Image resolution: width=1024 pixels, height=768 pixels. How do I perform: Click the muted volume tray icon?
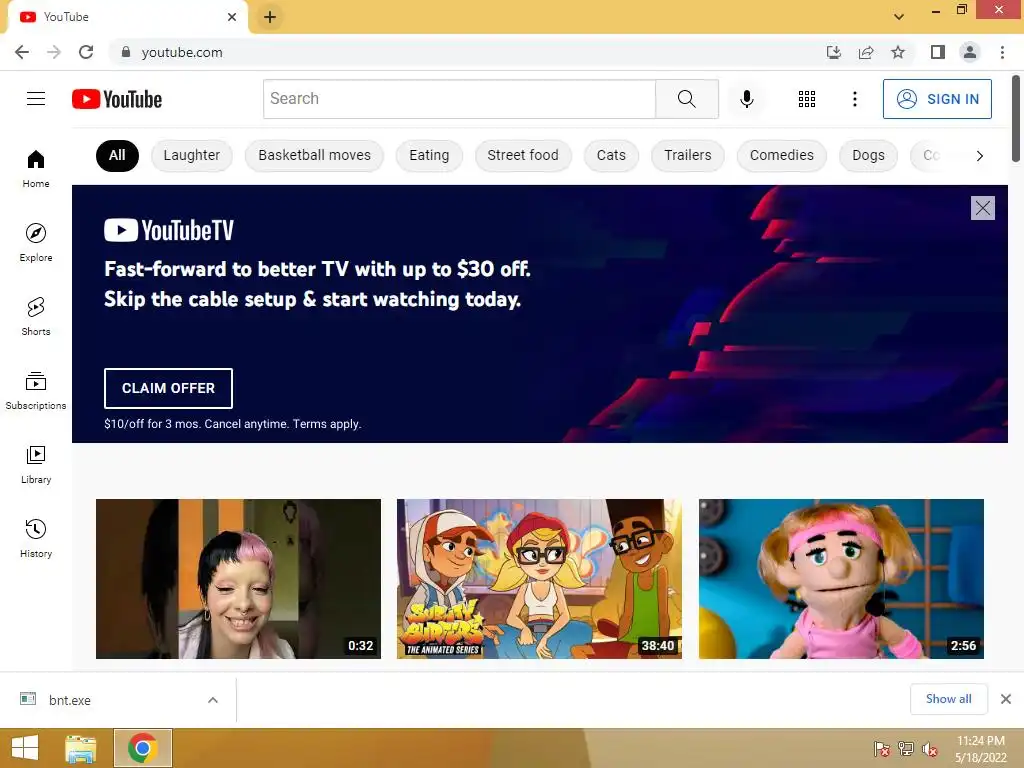pyautogui.click(x=929, y=749)
